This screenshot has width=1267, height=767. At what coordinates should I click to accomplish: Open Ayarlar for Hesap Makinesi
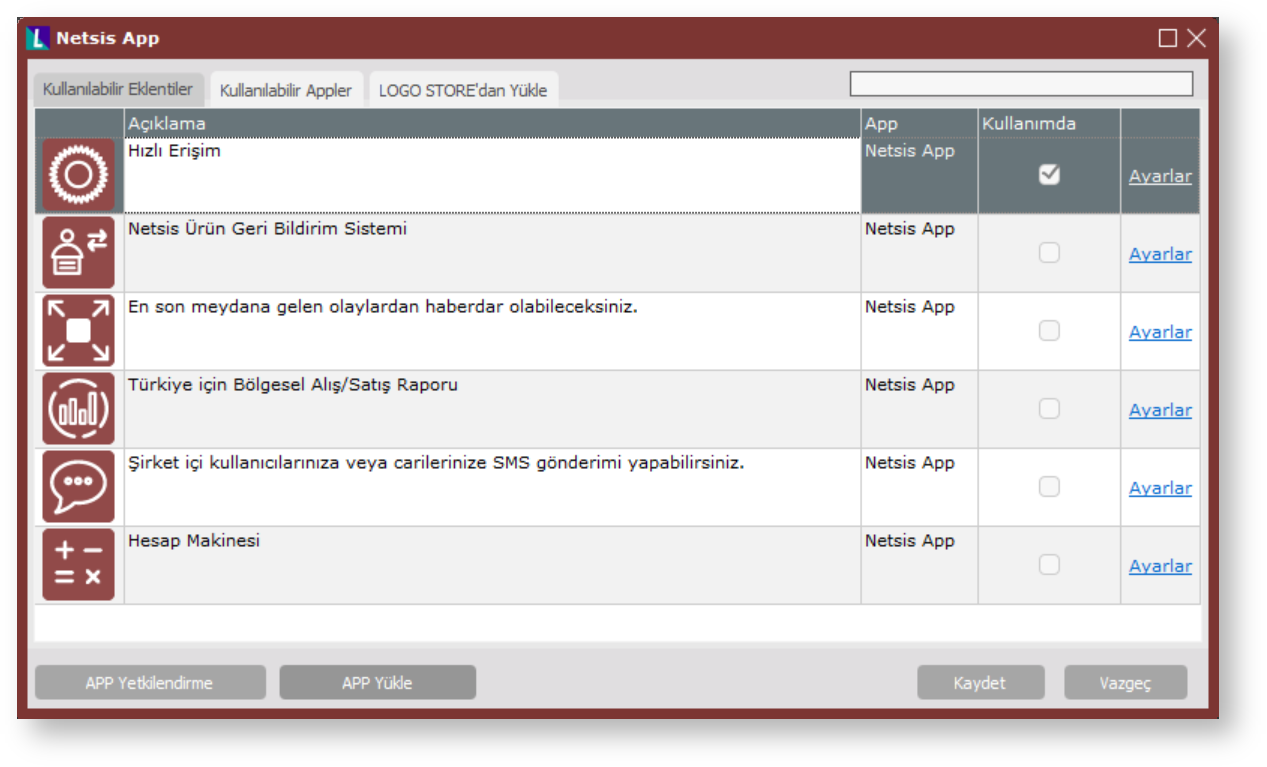point(1160,566)
